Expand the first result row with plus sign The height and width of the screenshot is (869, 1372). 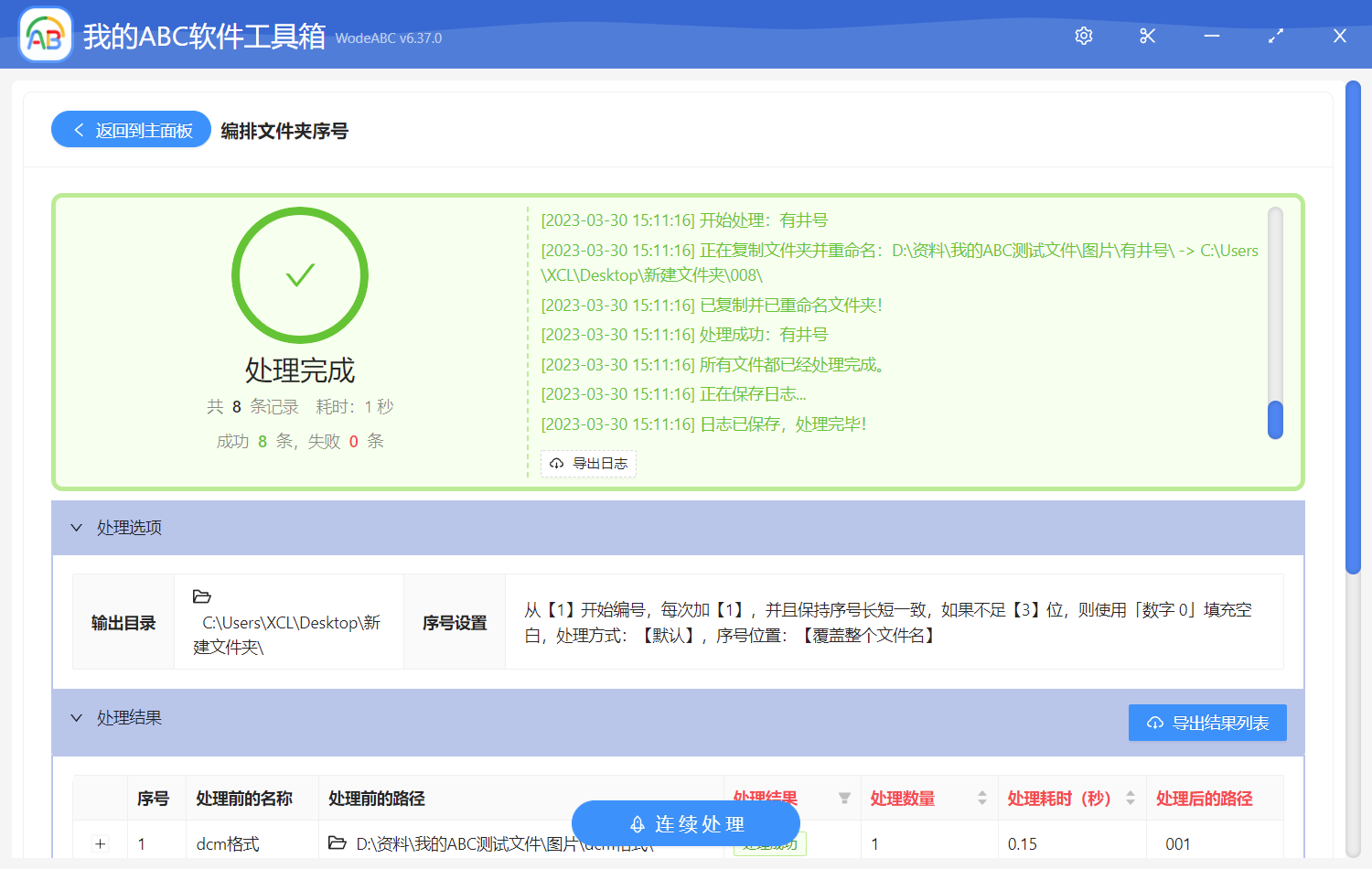pyautogui.click(x=99, y=843)
